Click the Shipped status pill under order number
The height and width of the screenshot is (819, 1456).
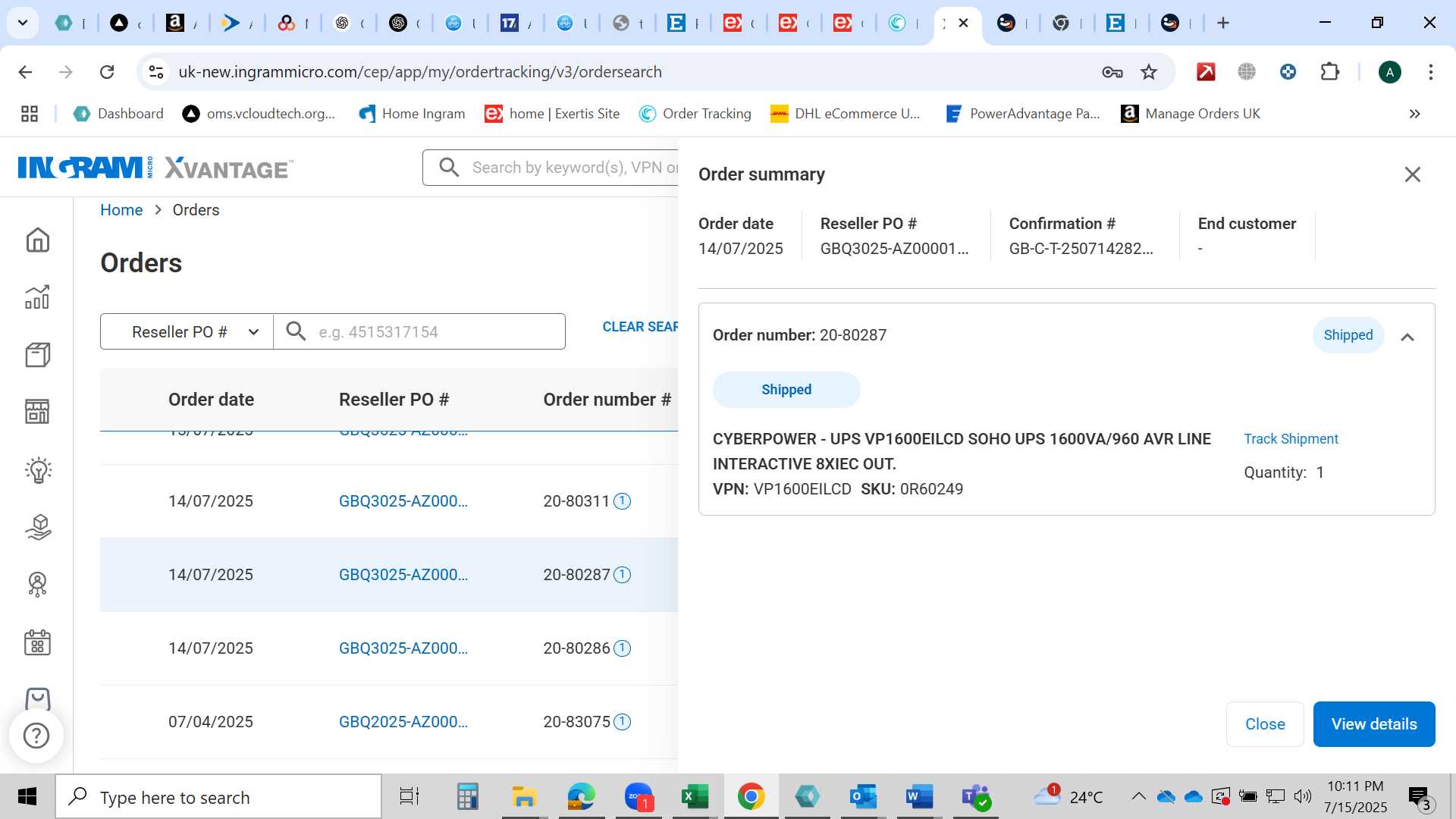786,390
